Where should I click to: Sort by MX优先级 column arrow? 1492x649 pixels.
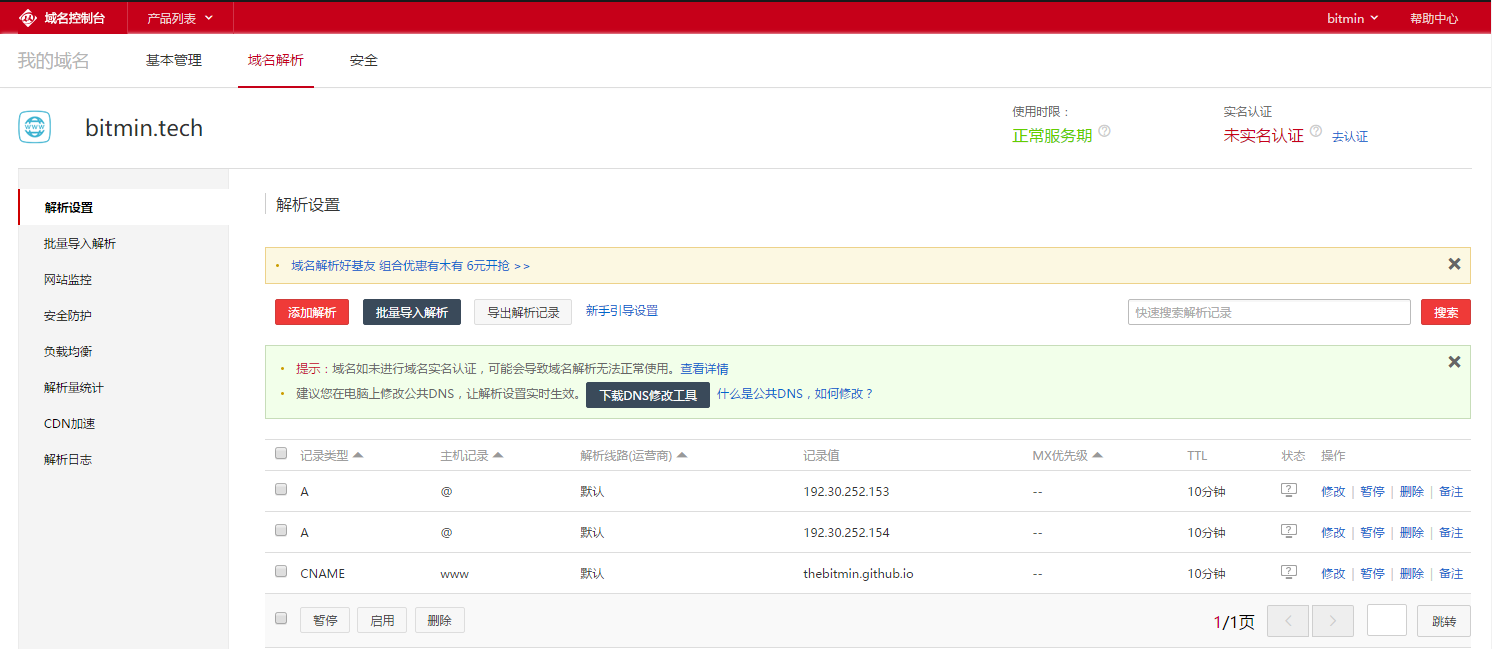click(x=1097, y=455)
